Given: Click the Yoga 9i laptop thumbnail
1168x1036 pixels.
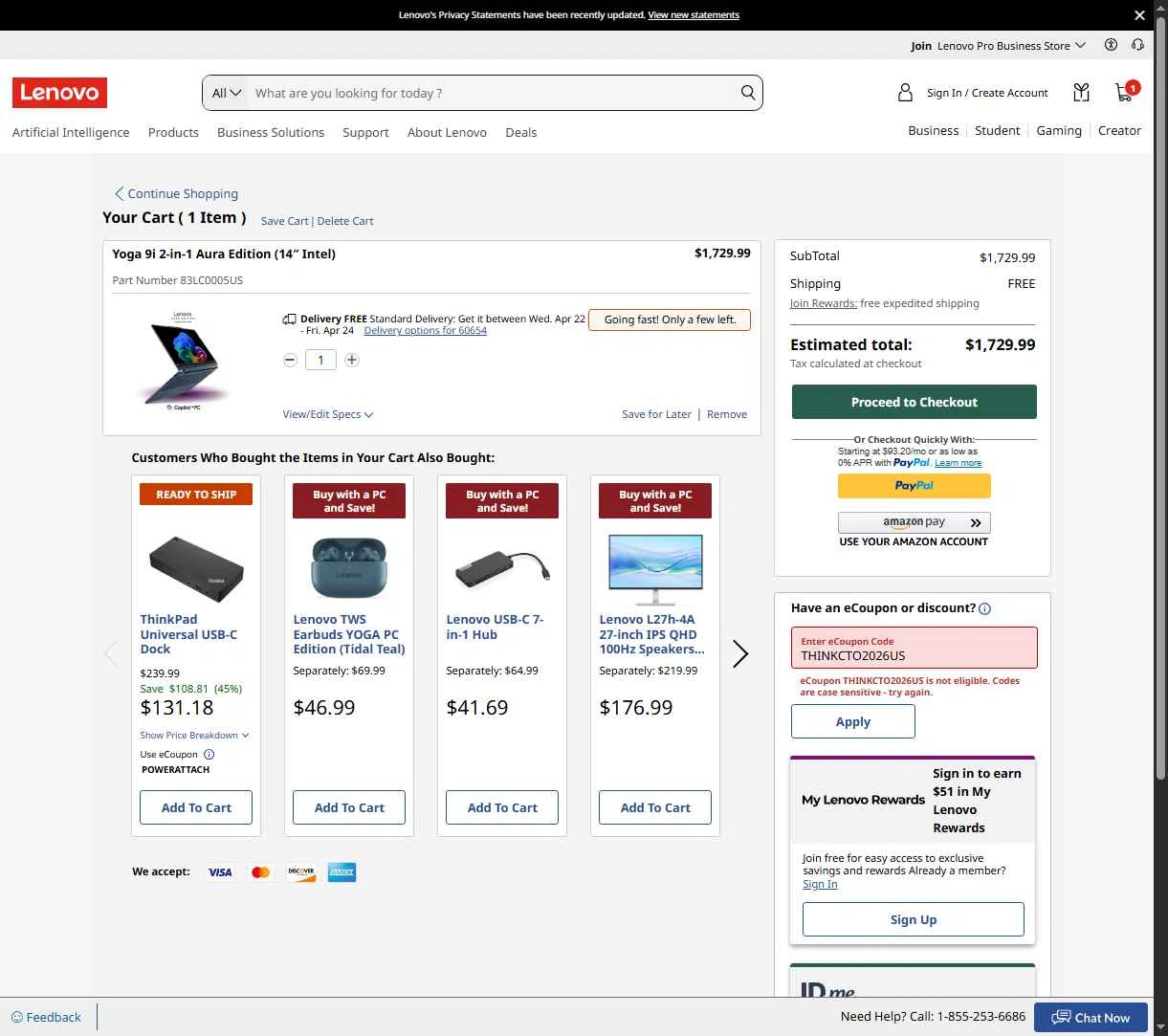Looking at the screenshot, I should 183,360.
